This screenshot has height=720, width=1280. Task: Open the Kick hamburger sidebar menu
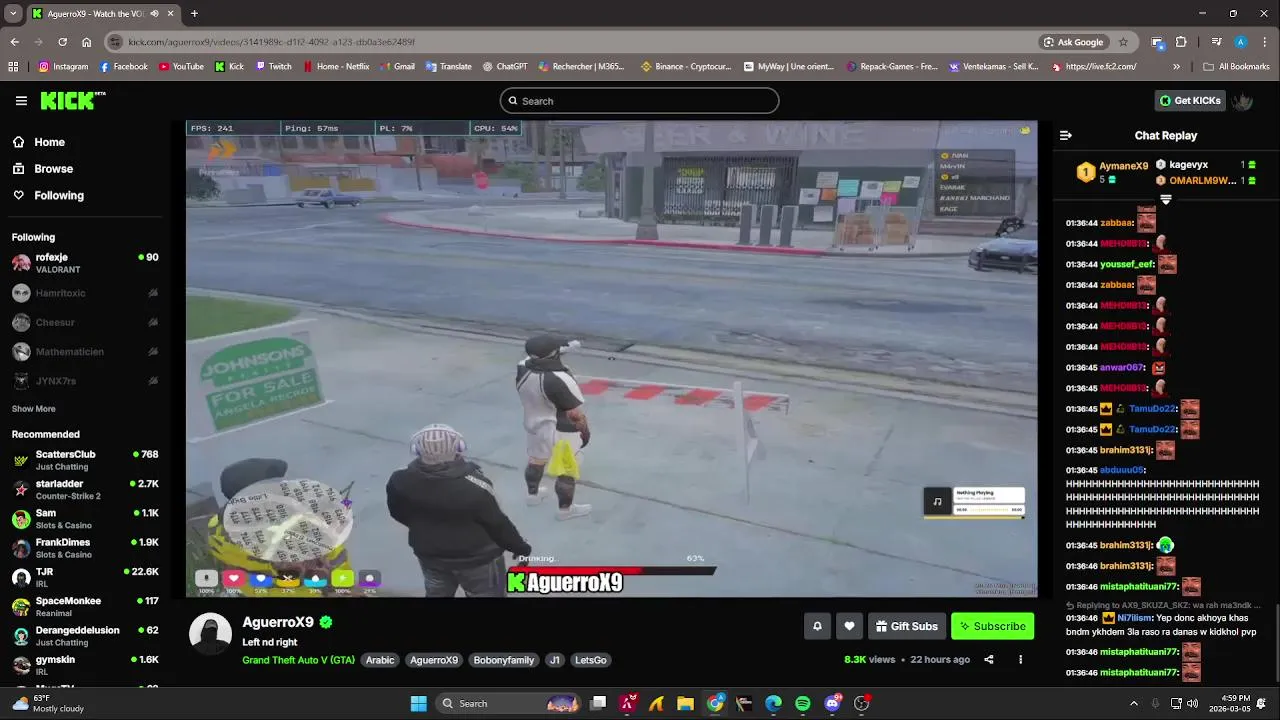pyautogui.click(x=21, y=101)
